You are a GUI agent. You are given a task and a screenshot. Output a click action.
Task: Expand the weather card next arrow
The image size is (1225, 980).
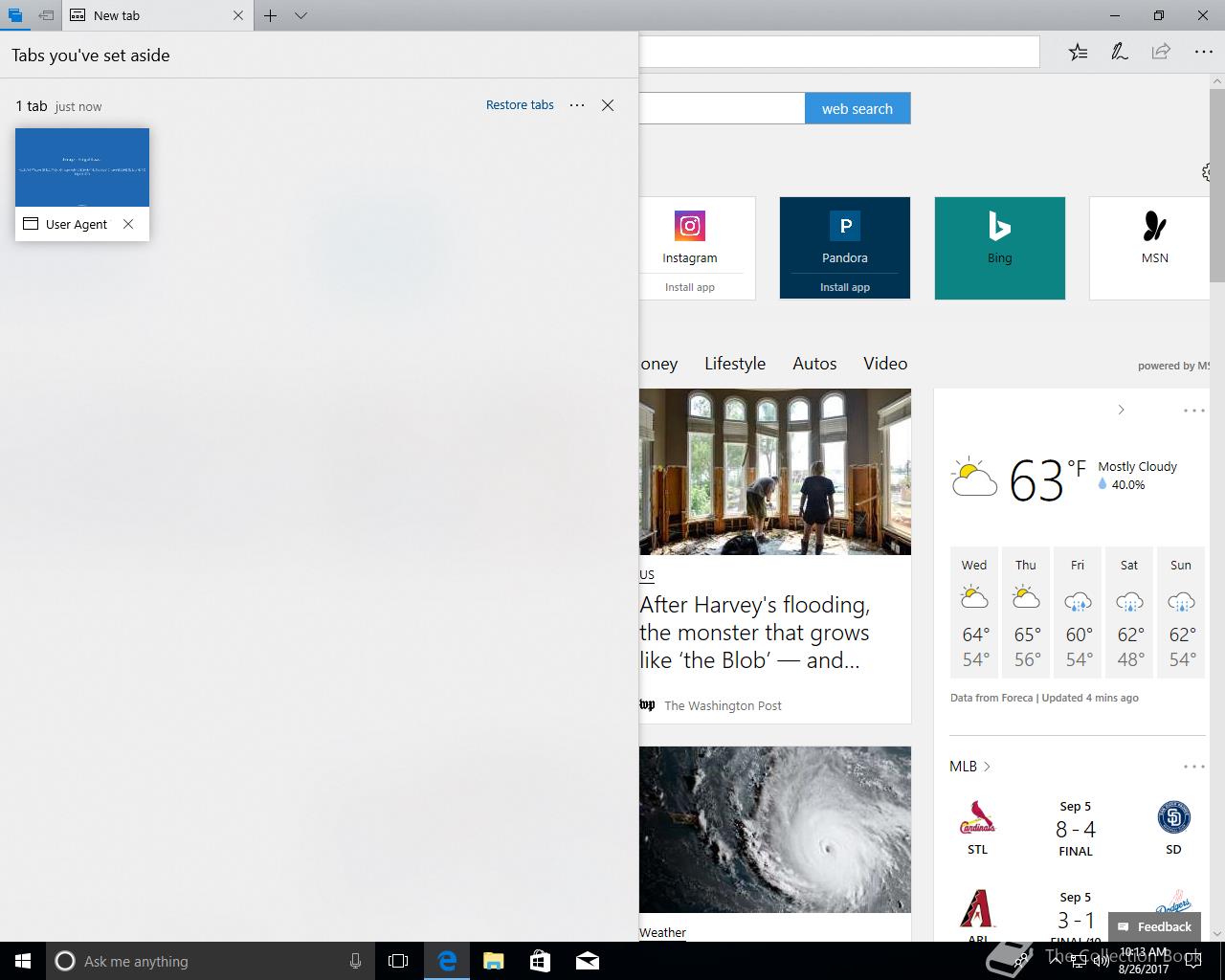coord(1121,410)
